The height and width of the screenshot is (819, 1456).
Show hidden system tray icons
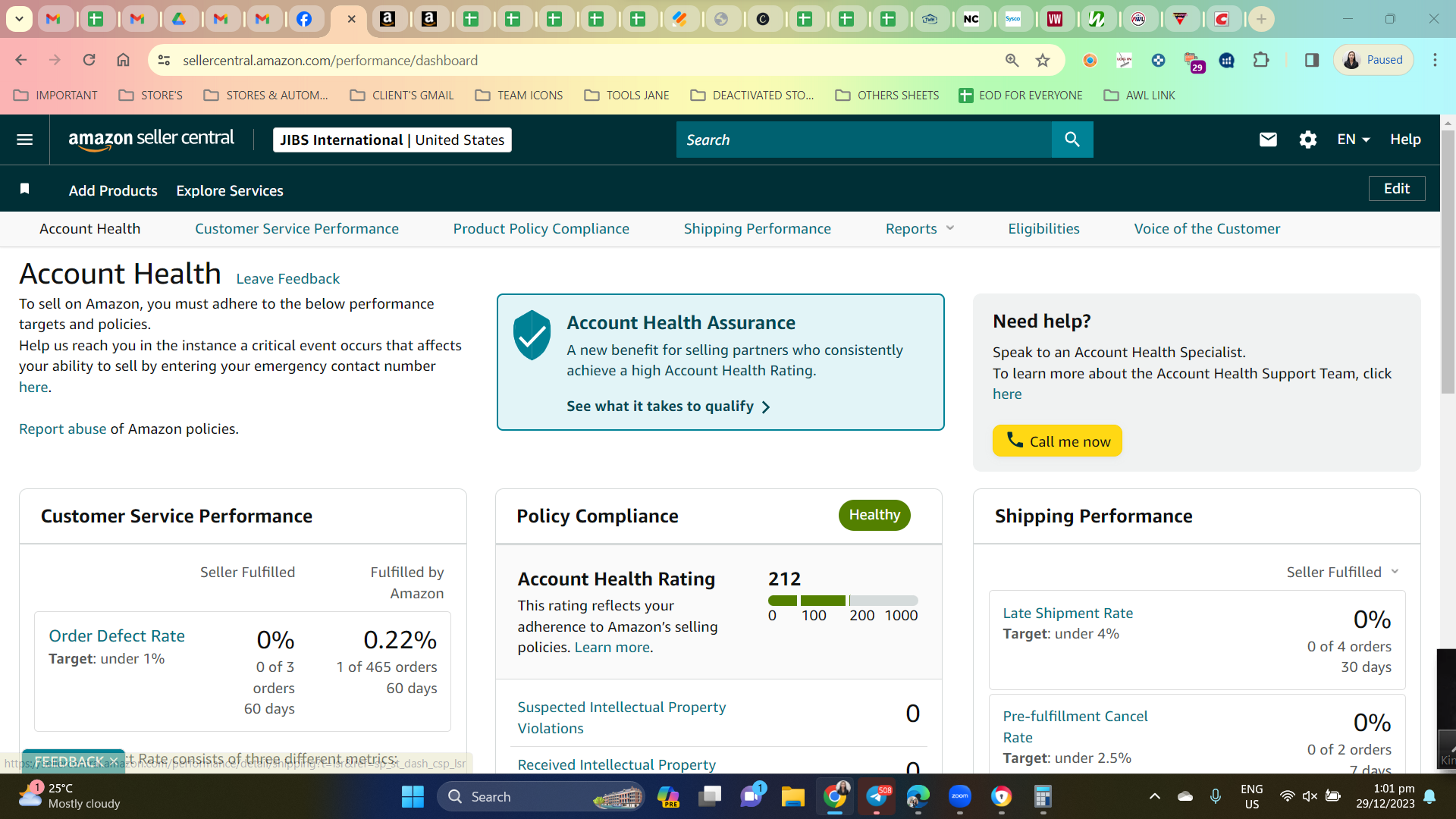click(1154, 796)
